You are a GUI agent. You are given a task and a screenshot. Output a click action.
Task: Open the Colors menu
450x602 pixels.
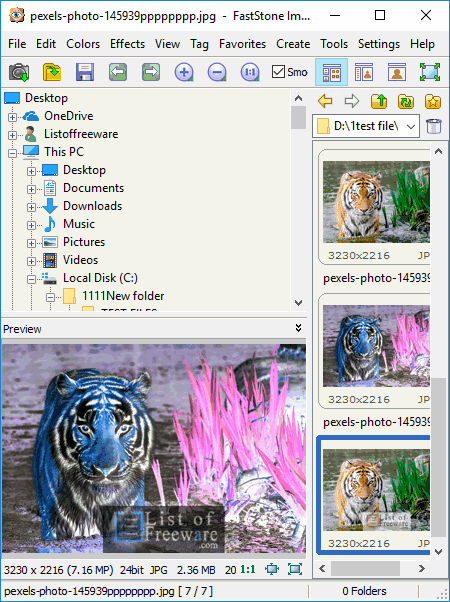(x=83, y=44)
